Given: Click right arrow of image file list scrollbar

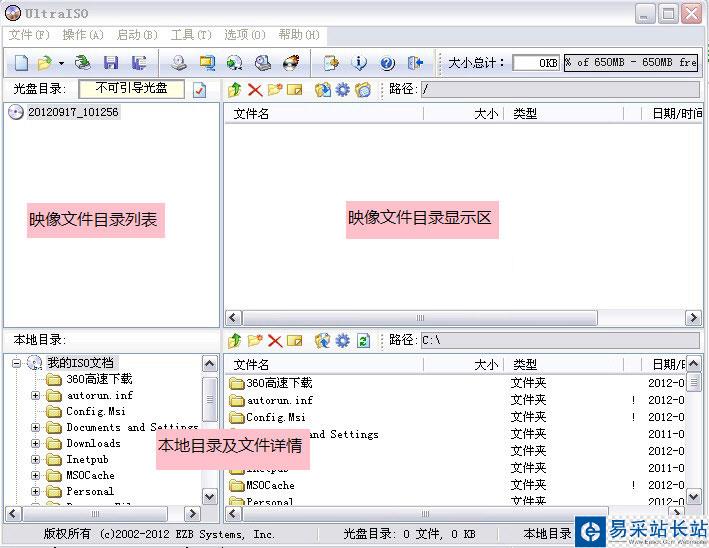Looking at the screenshot, I should coord(693,318).
